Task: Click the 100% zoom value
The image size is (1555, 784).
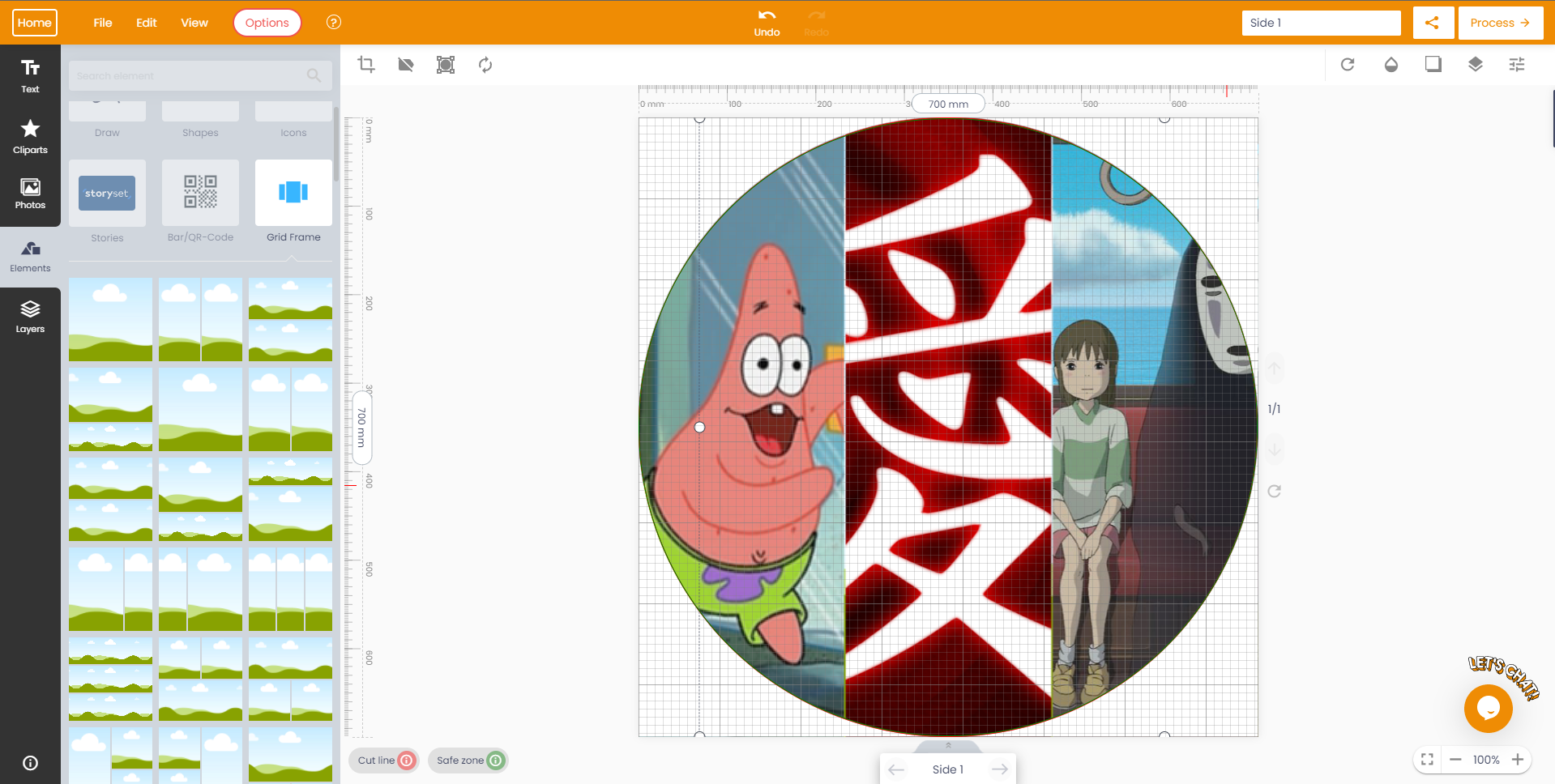Action: coord(1486,760)
